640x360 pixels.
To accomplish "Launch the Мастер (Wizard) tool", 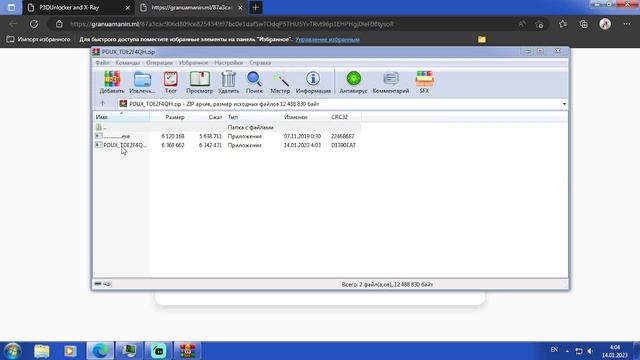I will [280, 82].
